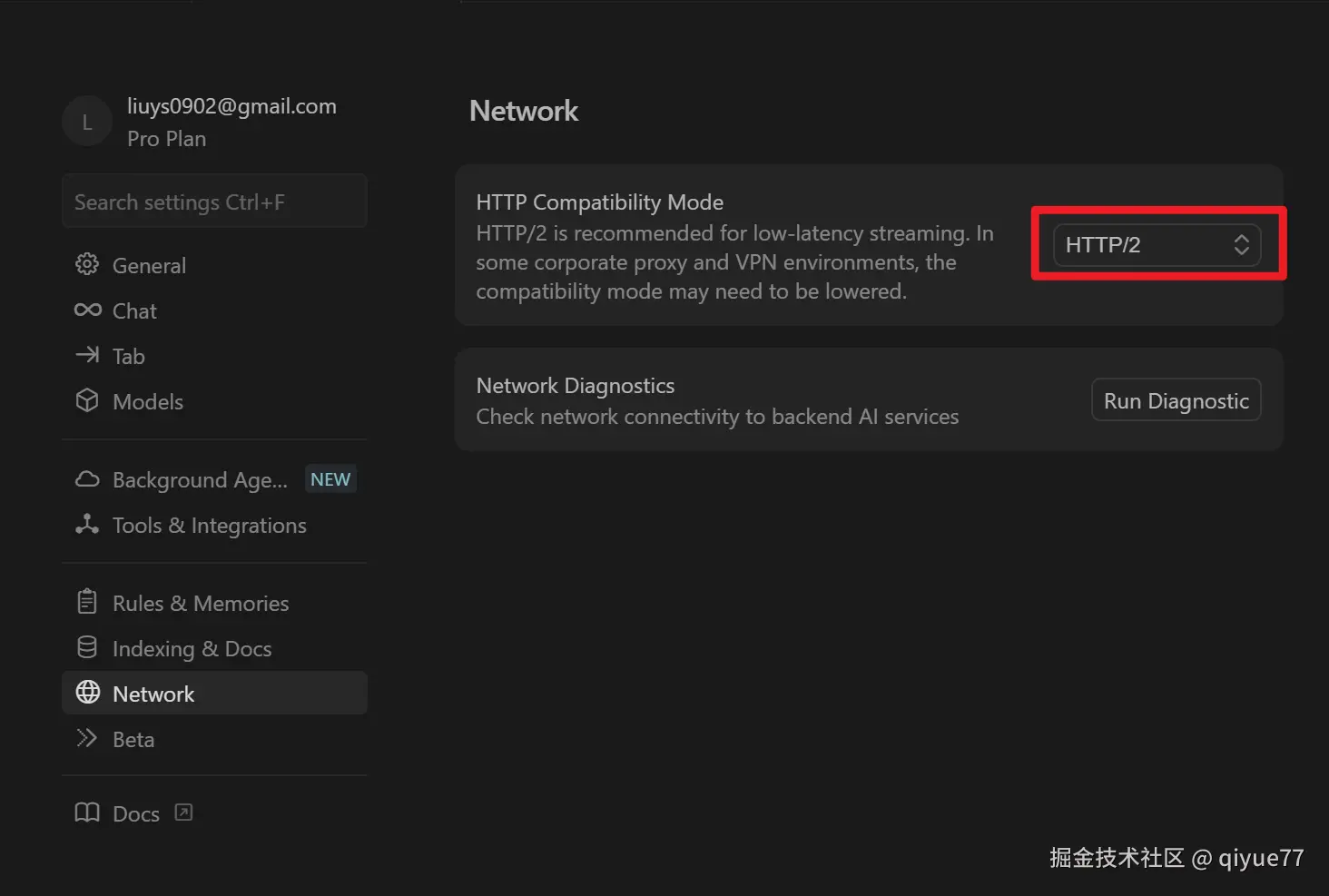Screen dimensions: 1329x896
Task: Click the external link icon beside Docs
Action: [x=183, y=812]
